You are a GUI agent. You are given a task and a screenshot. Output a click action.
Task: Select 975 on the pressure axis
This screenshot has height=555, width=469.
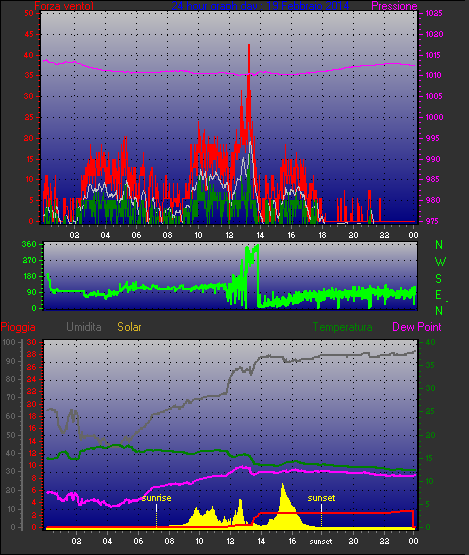(432, 221)
